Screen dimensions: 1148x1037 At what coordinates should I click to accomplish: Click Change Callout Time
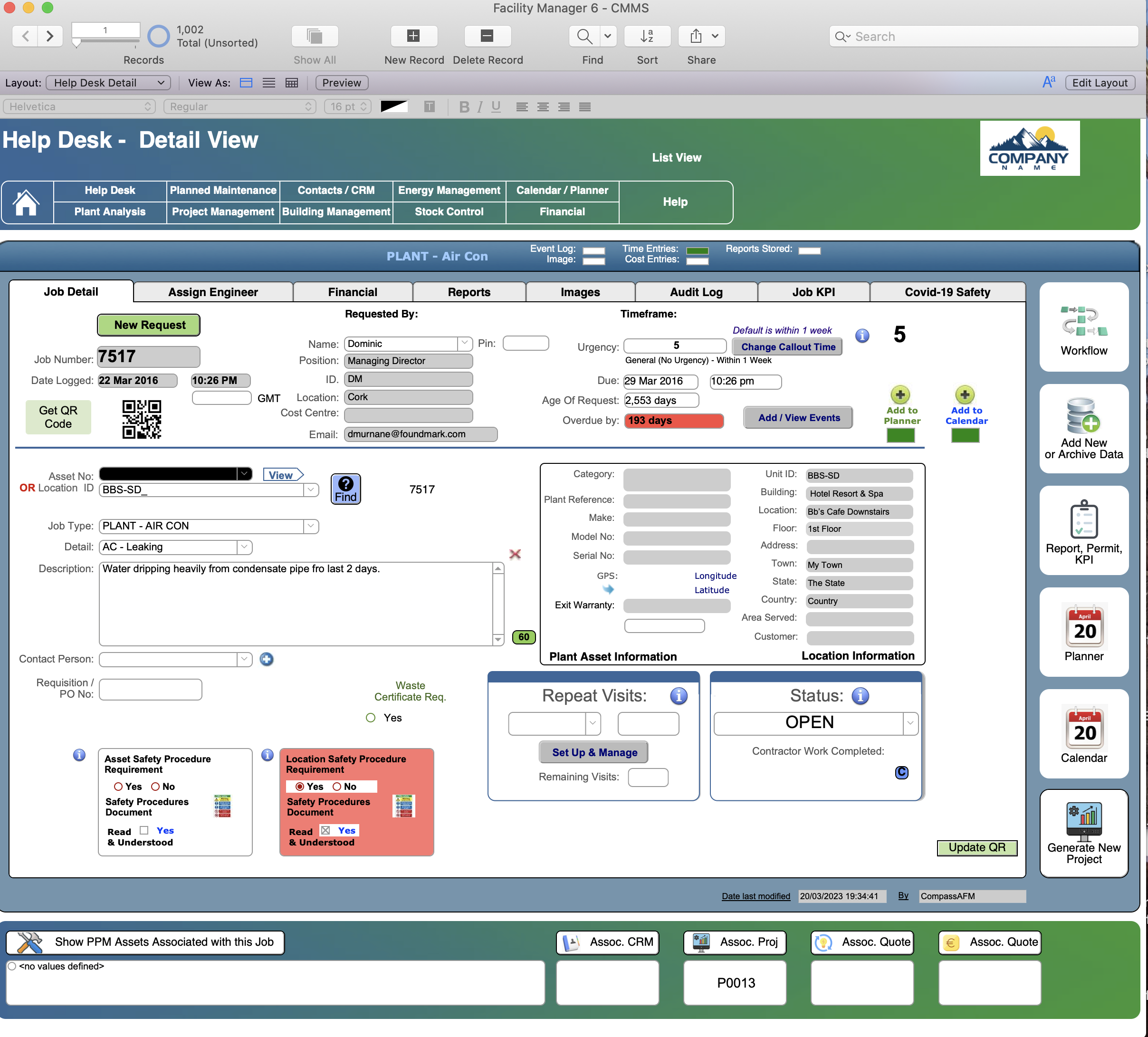[787, 346]
